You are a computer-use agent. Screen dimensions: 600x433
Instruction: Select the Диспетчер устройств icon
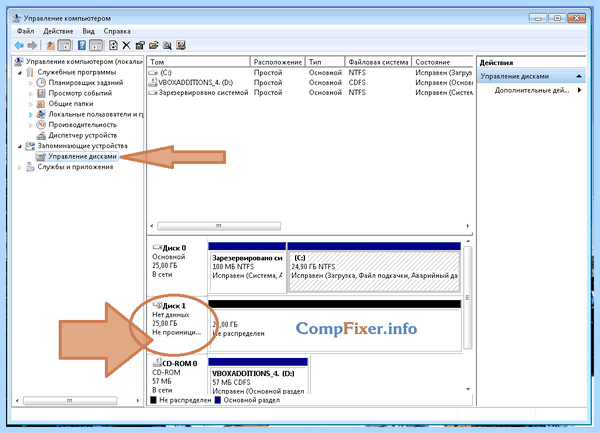point(41,135)
